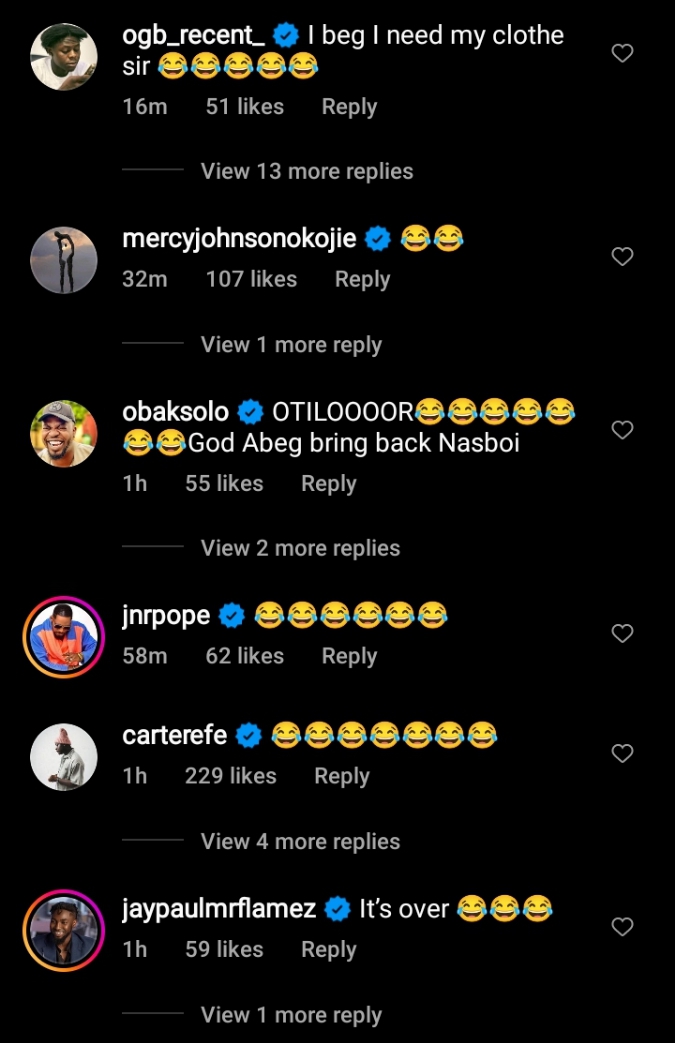Screen dimensions: 675x1043
Task: Show 4 more replies under carterefe
Action: pyautogui.click(x=300, y=842)
